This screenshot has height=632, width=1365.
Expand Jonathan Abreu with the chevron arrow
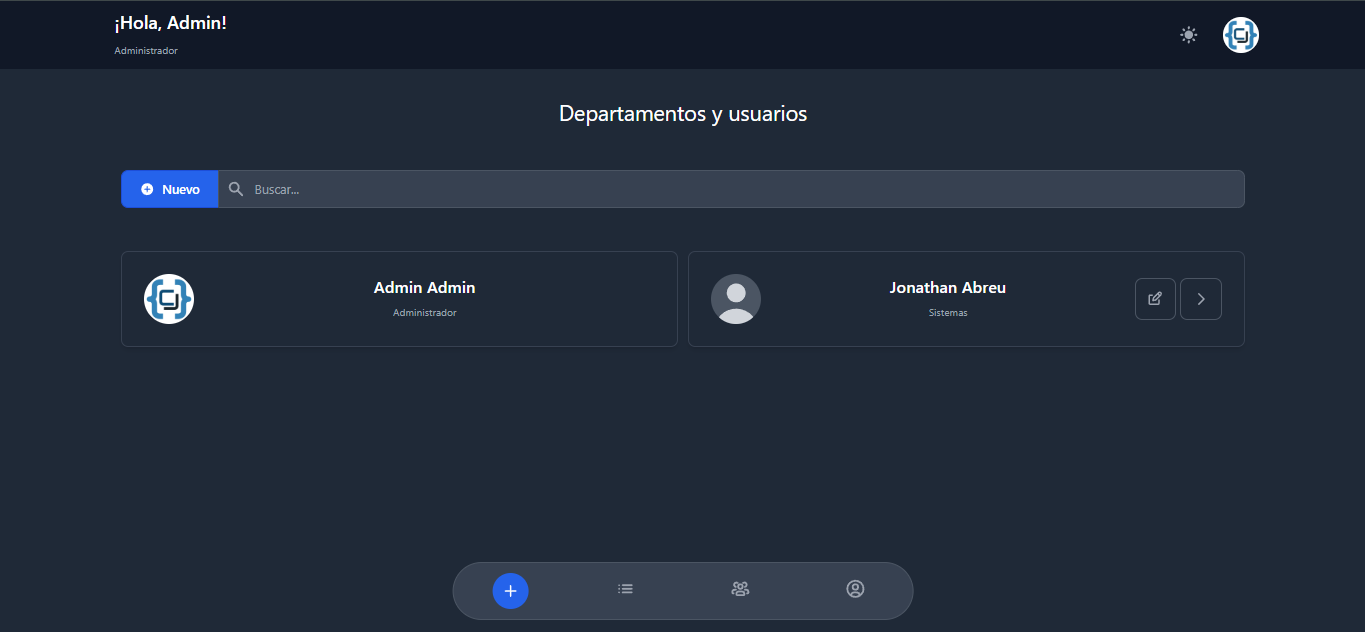(x=1201, y=299)
